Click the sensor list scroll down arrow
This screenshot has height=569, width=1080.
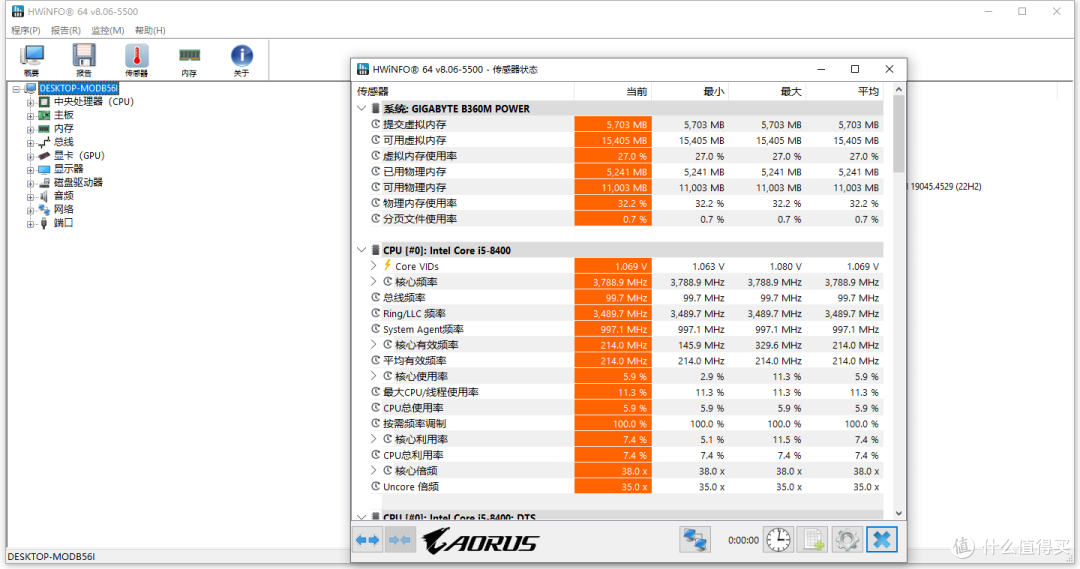click(898, 513)
